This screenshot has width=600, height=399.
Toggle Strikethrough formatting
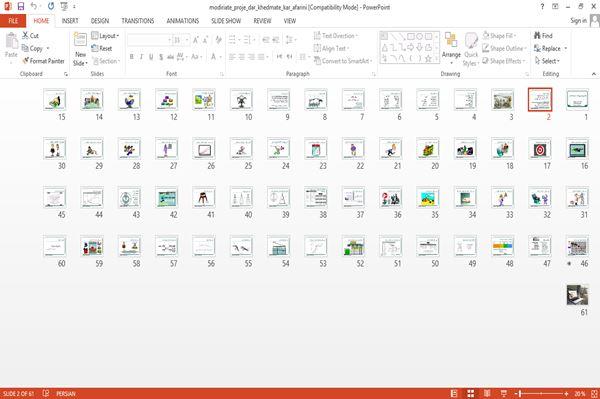click(x=170, y=57)
